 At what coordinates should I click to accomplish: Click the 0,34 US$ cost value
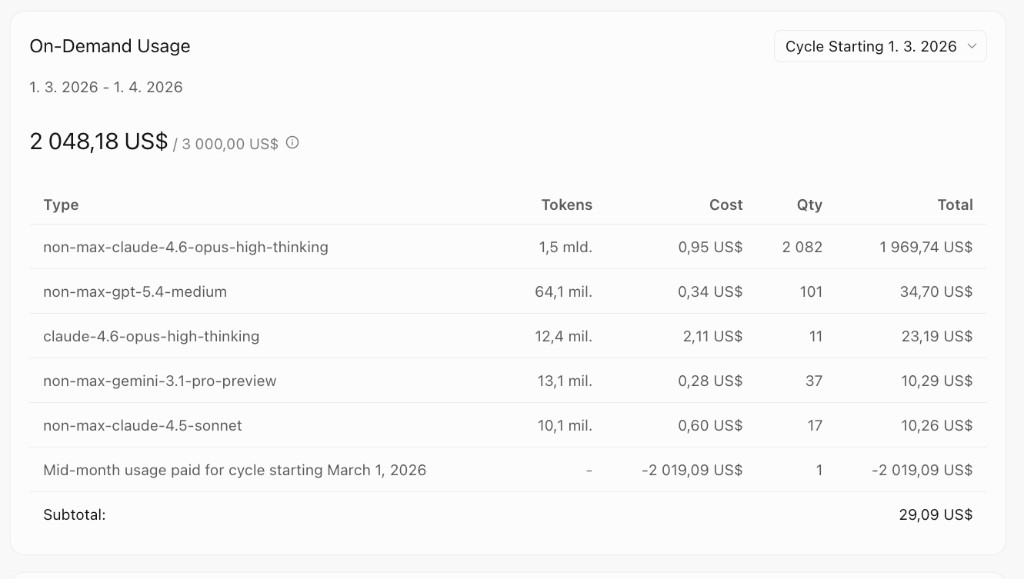[710, 292]
